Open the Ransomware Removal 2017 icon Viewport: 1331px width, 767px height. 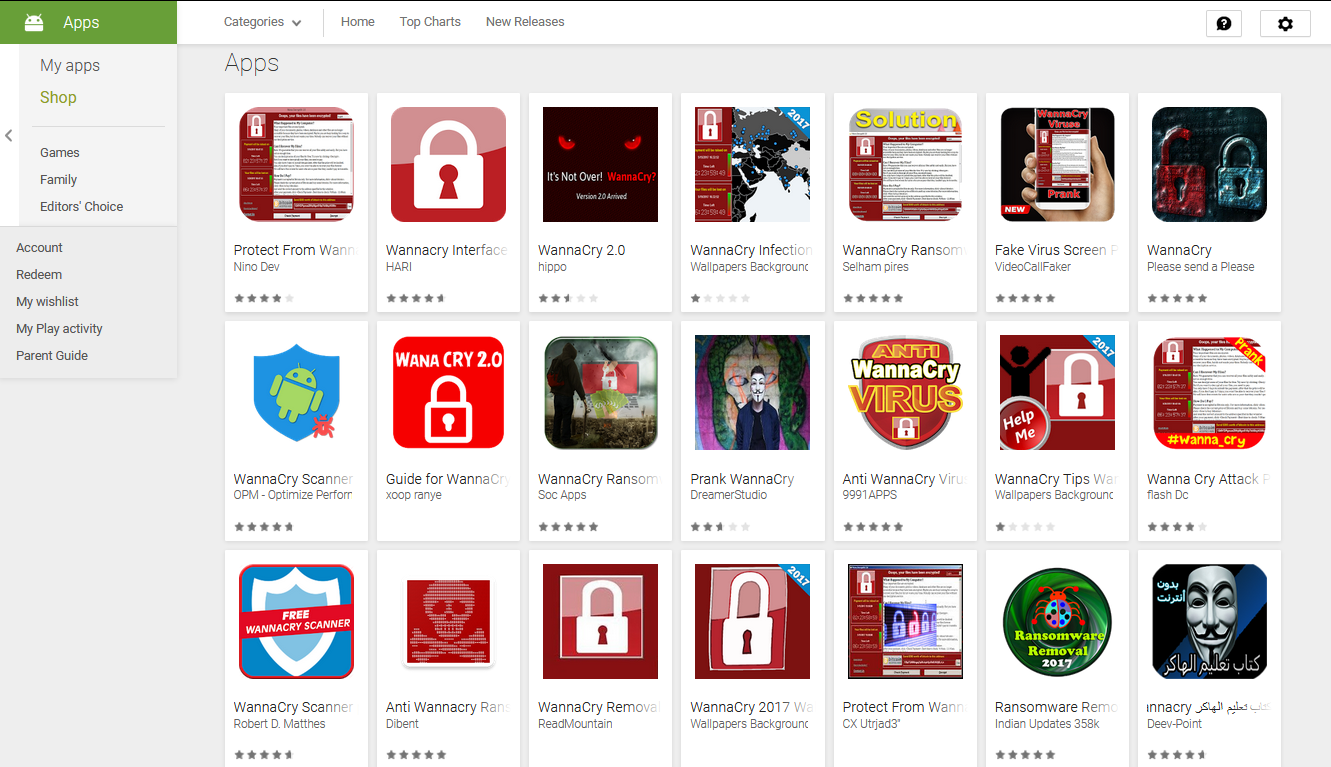click(x=1057, y=621)
